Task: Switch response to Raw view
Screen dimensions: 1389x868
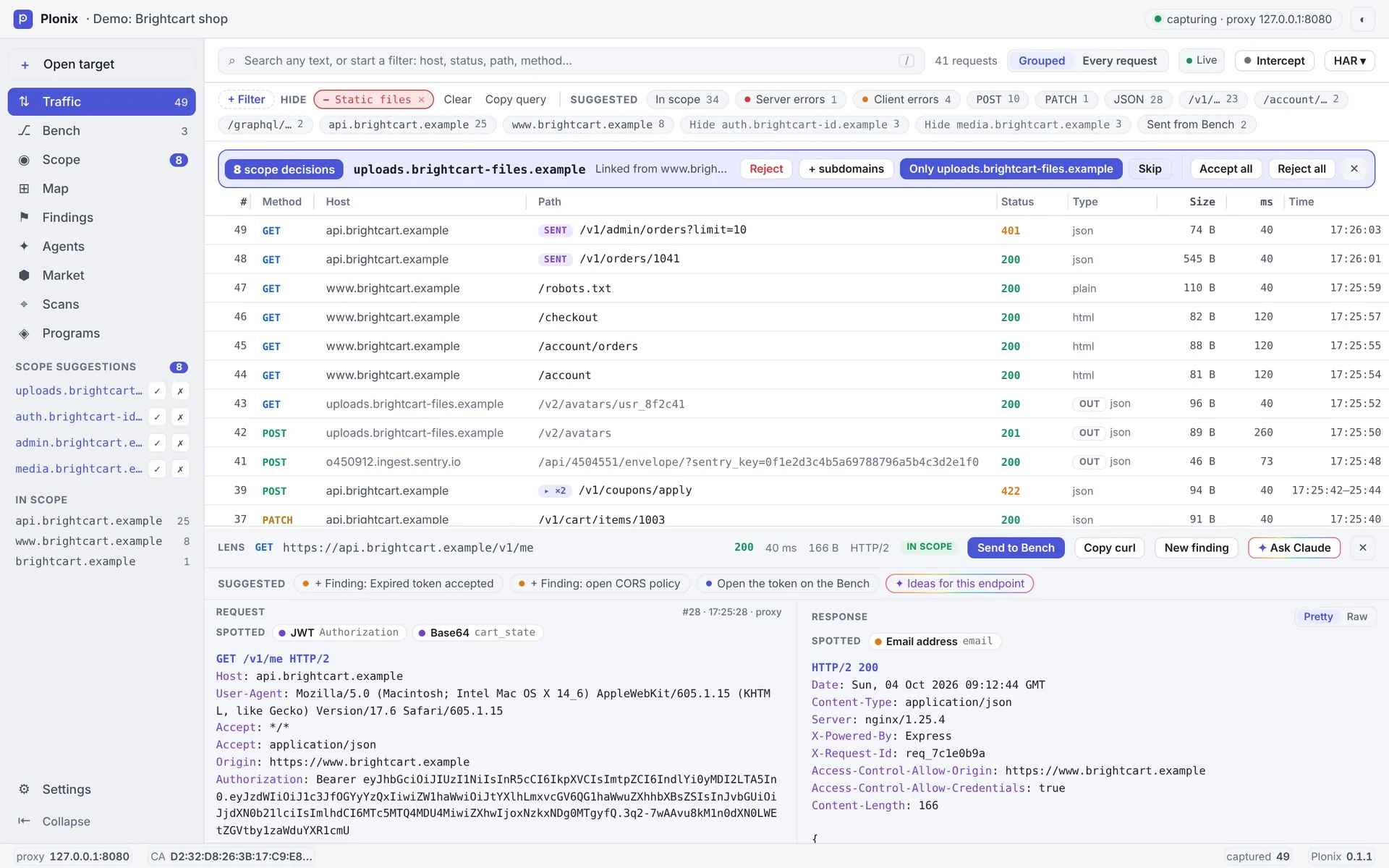Action: click(1356, 617)
